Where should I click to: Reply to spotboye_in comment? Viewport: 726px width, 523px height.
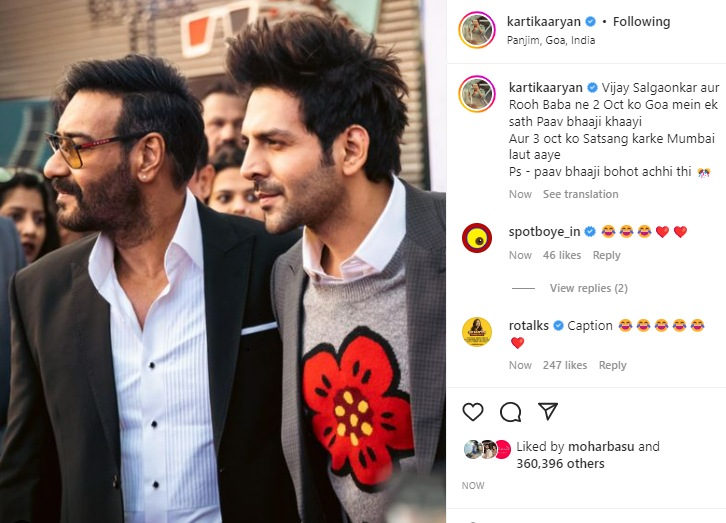click(x=607, y=255)
